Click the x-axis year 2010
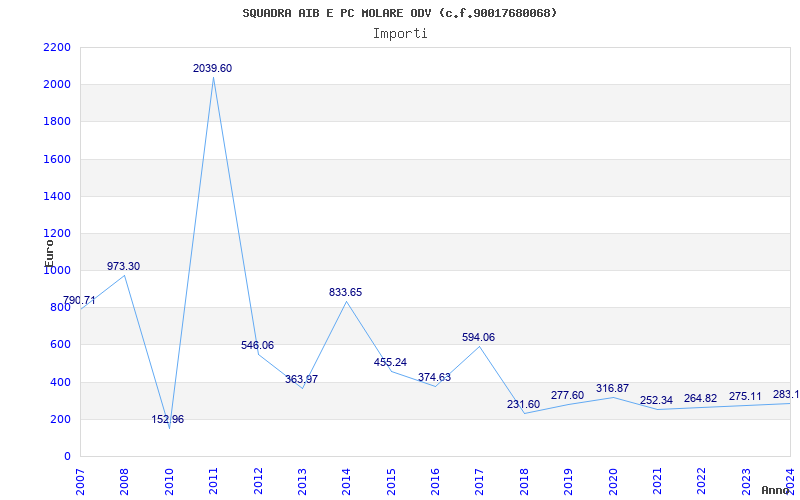 point(169,482)
